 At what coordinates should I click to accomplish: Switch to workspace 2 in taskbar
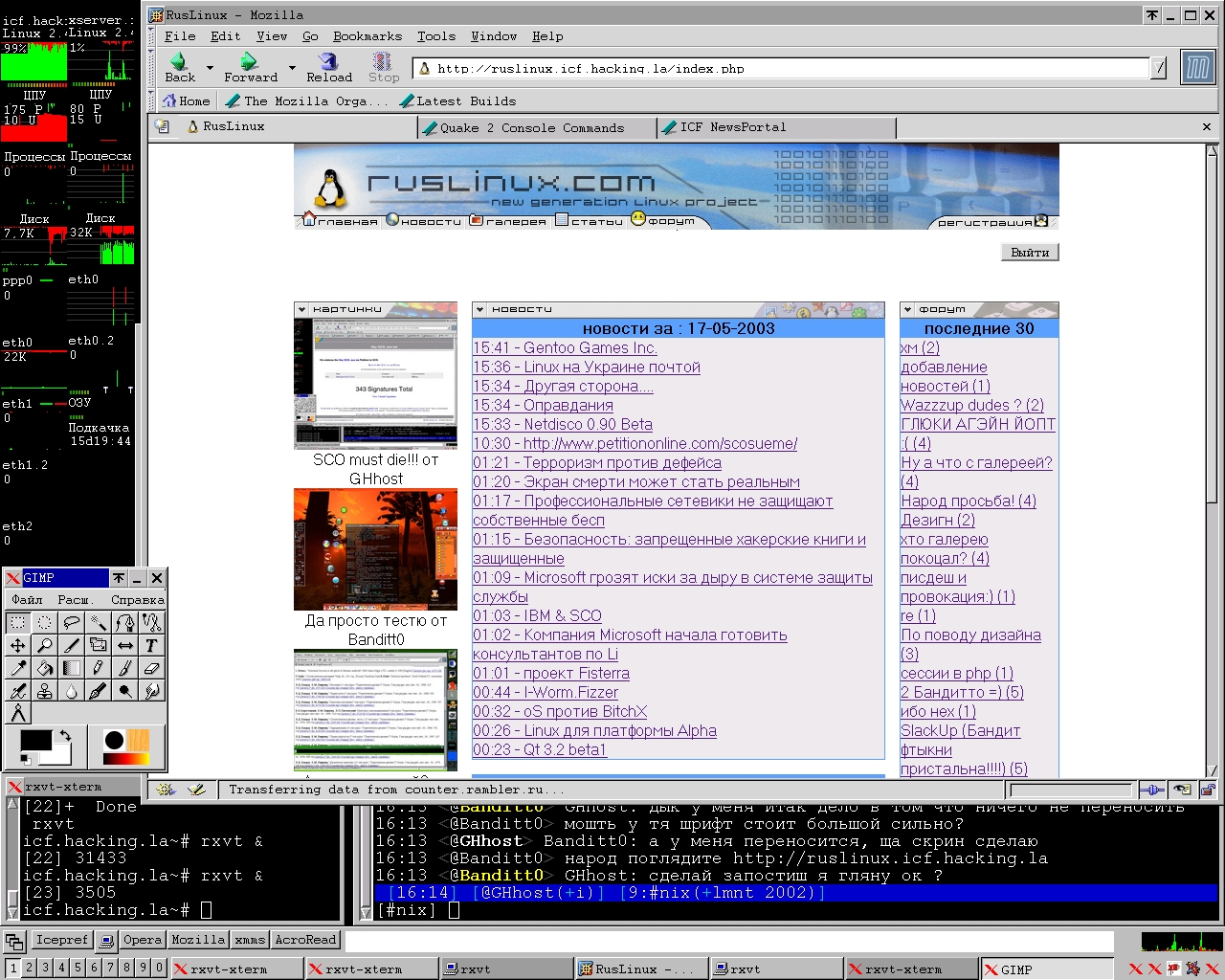pos(29,968)
